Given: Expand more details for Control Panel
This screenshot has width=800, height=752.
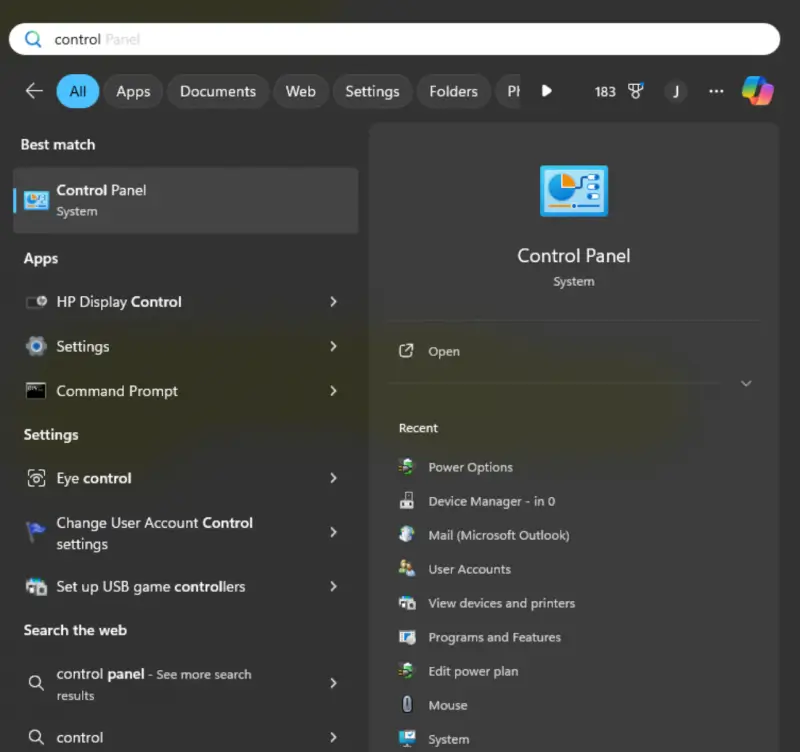Looking at the screenshot, I should pos(746,383).
